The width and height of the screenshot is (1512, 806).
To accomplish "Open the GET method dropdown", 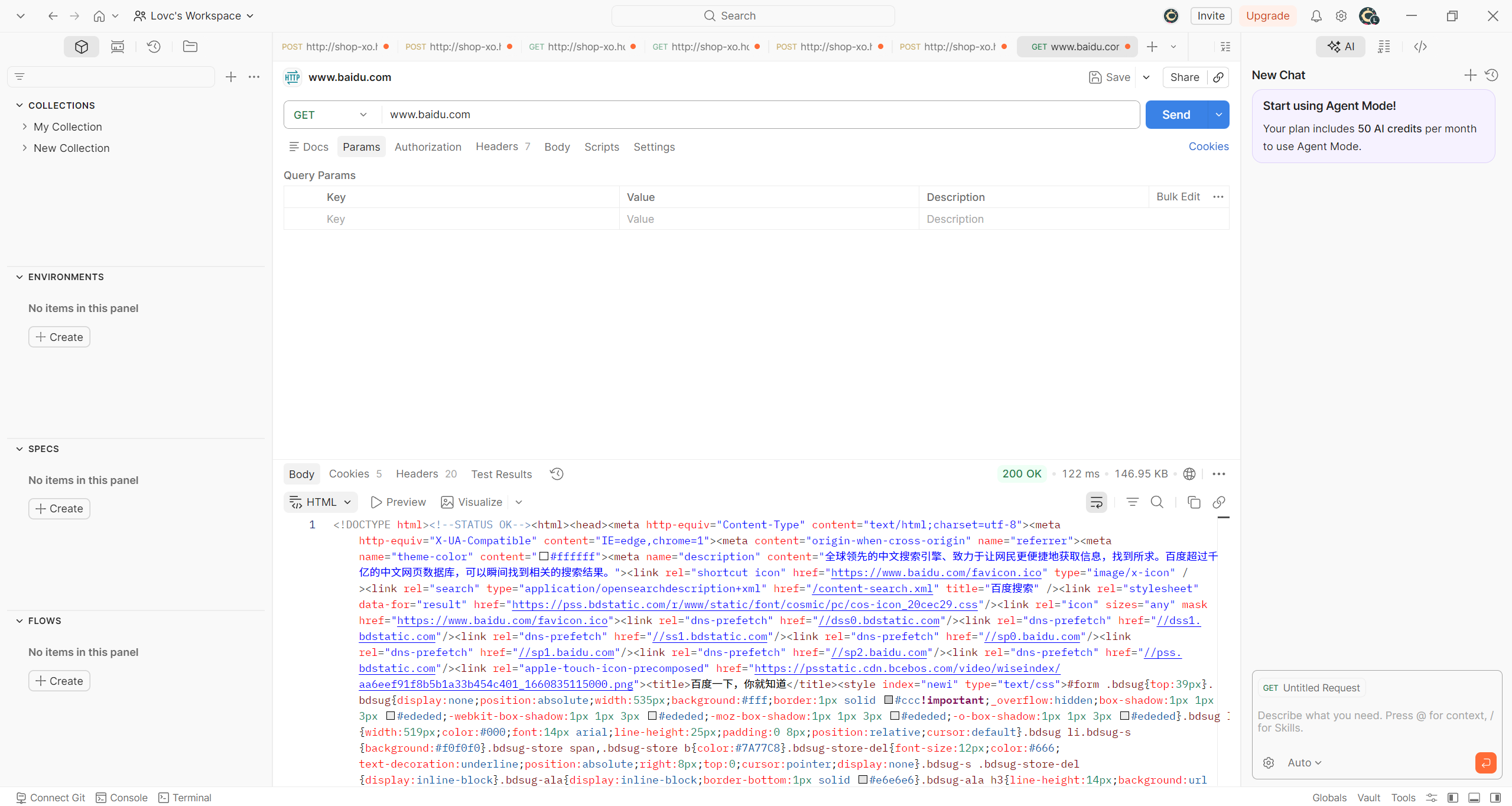I will click(x=331, y=115).
